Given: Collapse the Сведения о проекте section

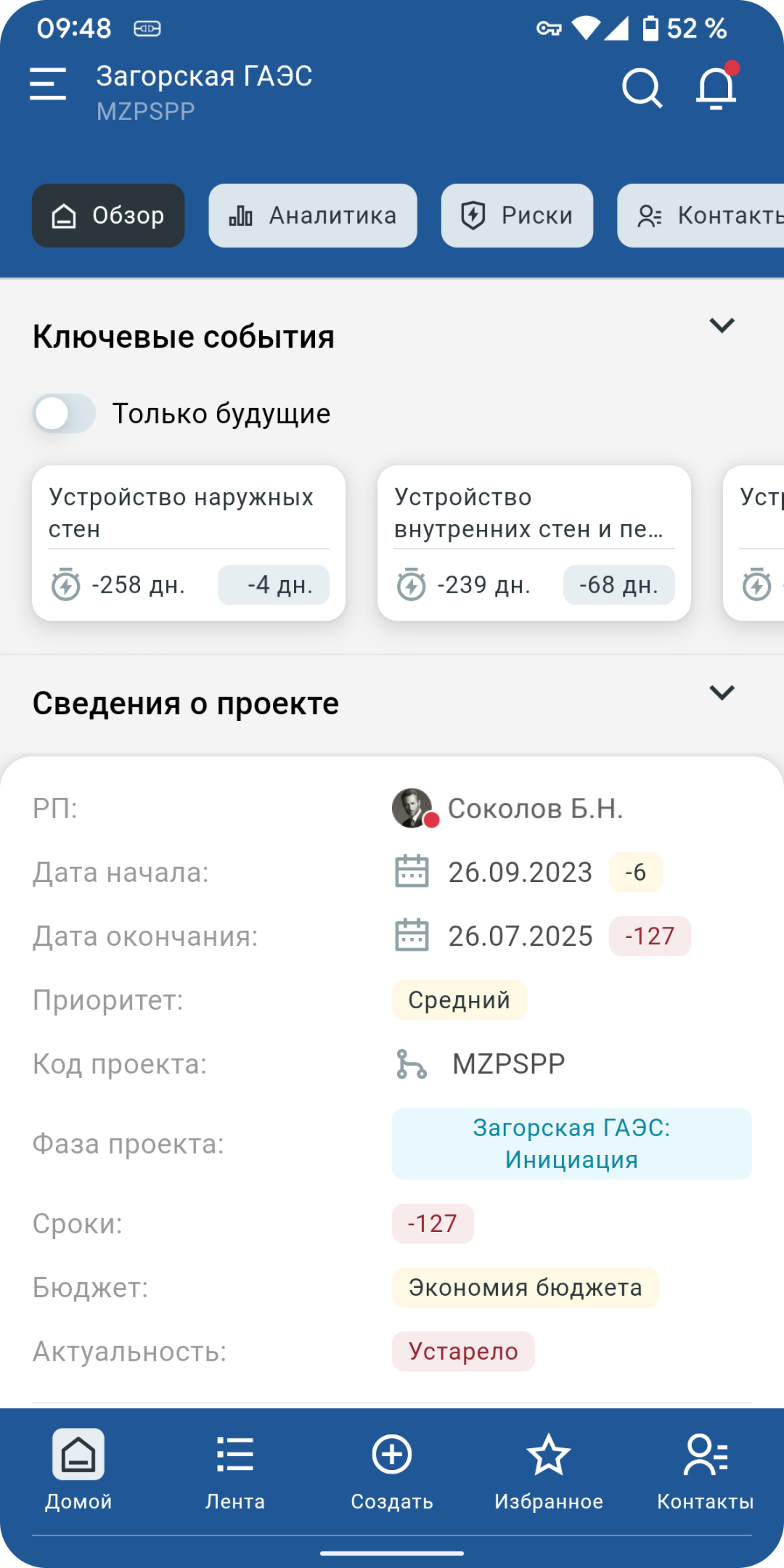Looking at the screenshot, I should [x=722, y=693].
